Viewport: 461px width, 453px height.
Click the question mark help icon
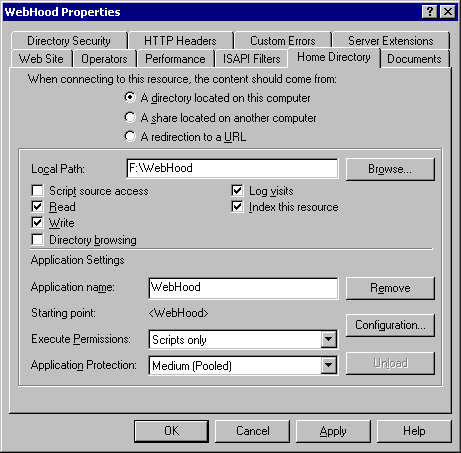(430, 12)
